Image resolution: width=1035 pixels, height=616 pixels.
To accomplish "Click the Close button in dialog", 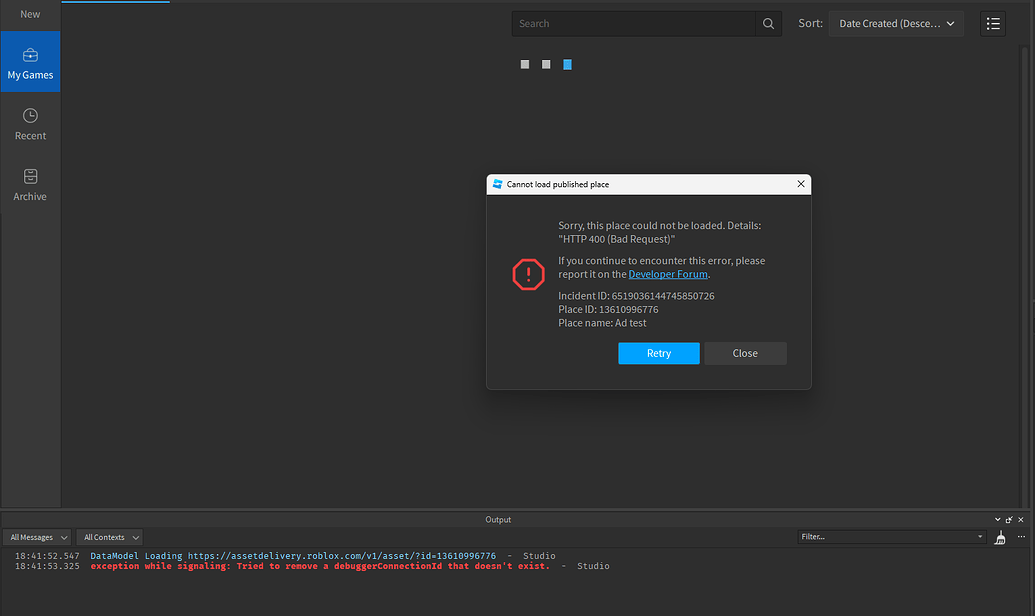I will 745,353.
